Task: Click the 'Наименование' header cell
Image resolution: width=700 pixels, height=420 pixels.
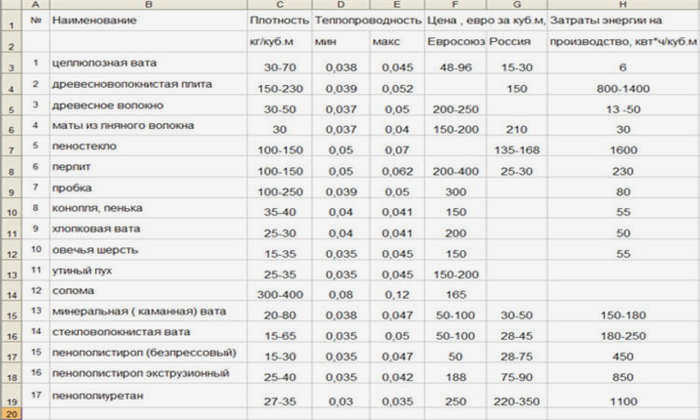Action: (x=149, y=21)
